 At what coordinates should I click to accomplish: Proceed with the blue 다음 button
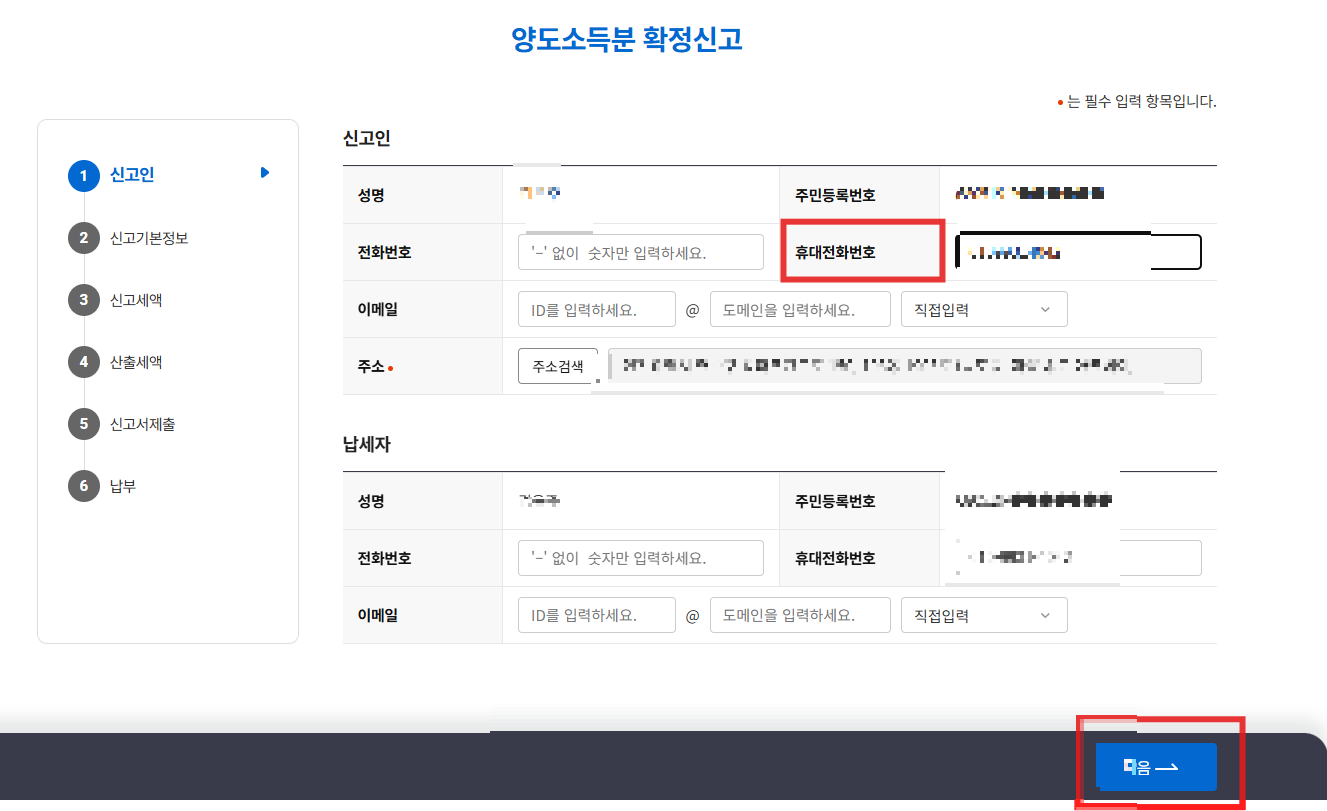point(1156,767)
